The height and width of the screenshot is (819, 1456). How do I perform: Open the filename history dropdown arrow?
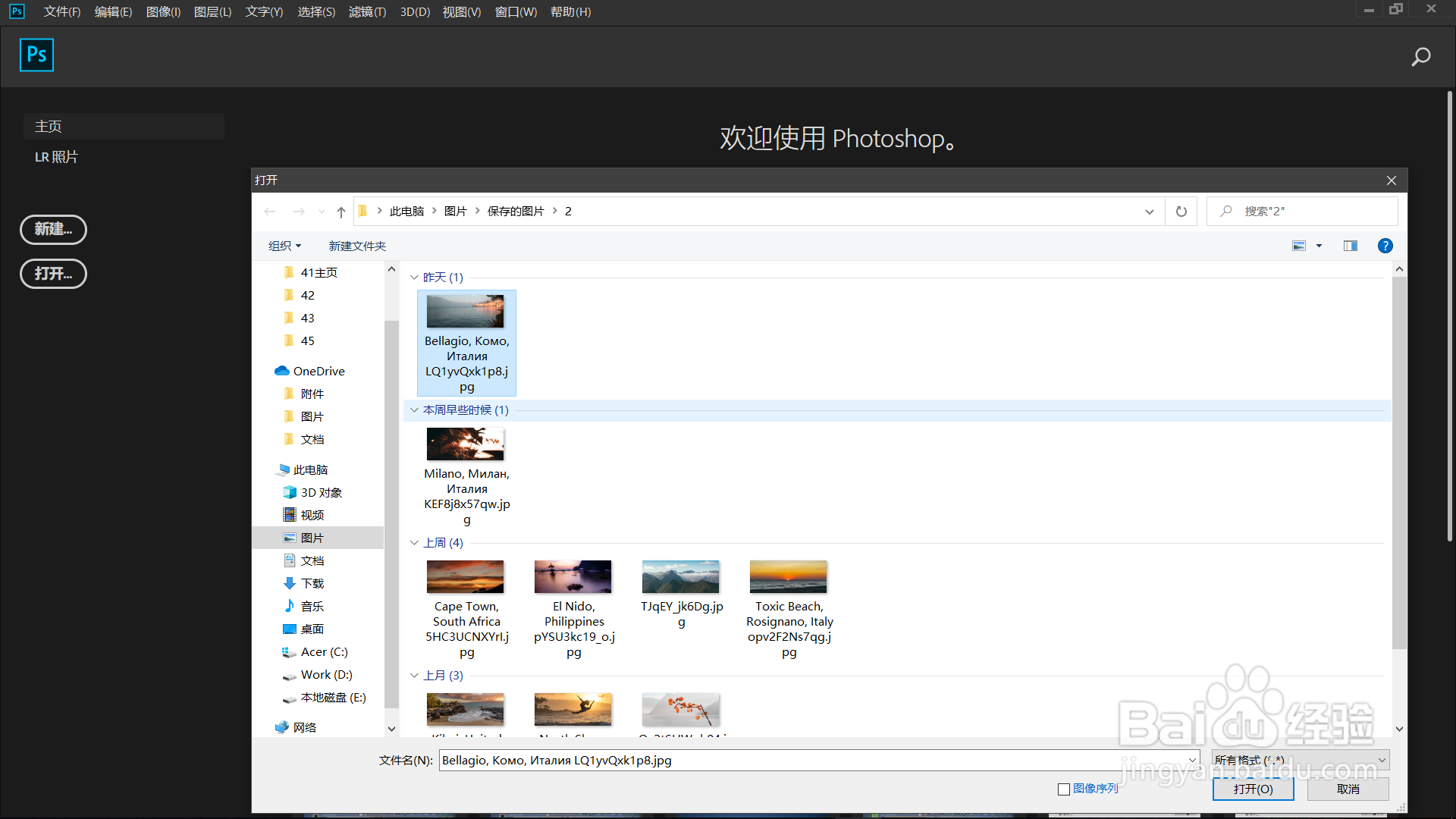[x=1192, y=760]
